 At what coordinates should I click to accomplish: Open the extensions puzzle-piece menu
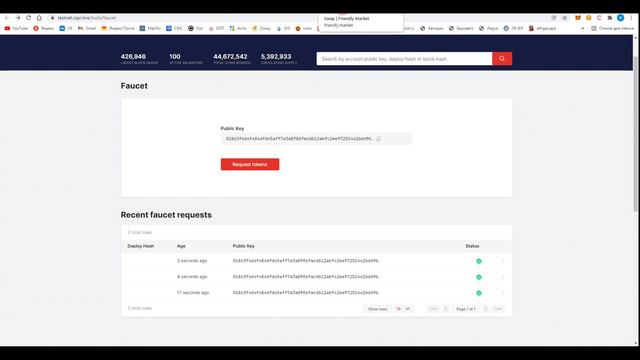pyautogui.click(x=610, y=18)
